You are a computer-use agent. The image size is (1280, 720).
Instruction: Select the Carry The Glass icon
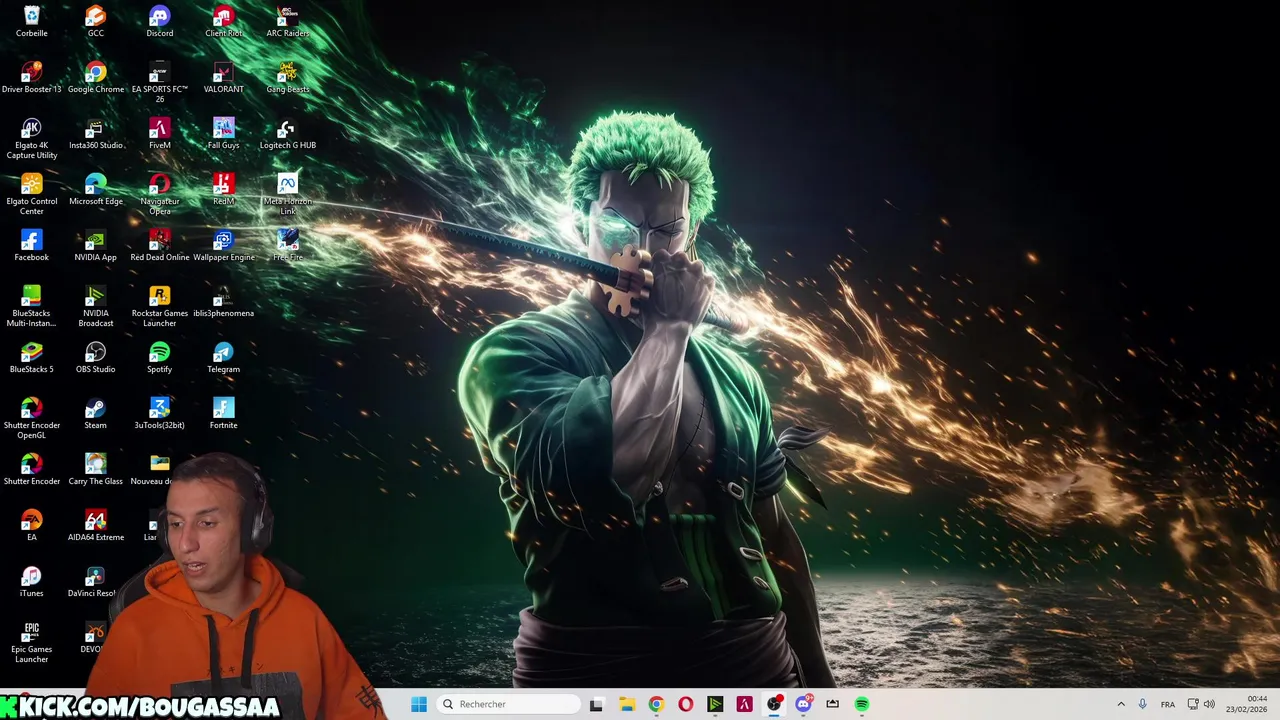point(95,470)
